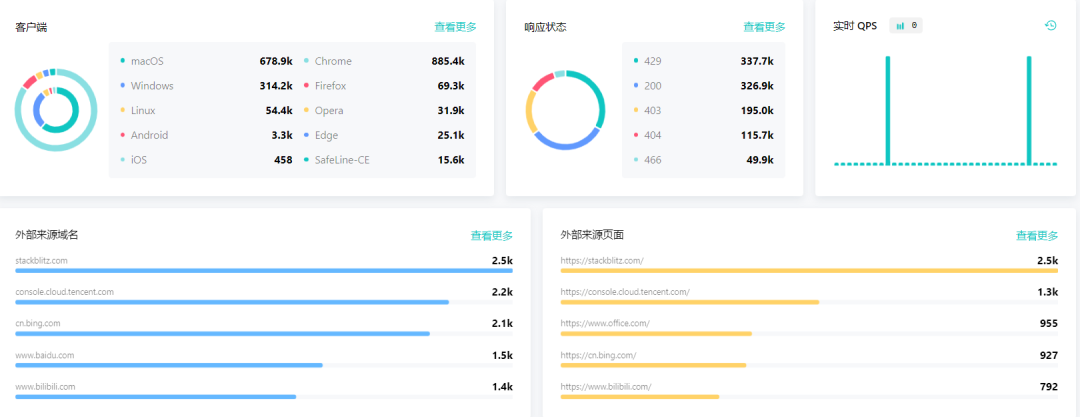Click the 响应状态 panel title

546,28
